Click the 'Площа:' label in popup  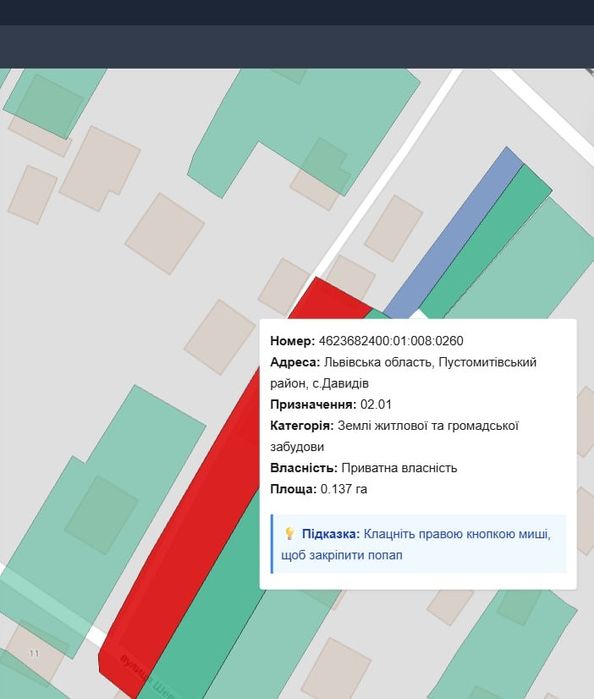293,489
